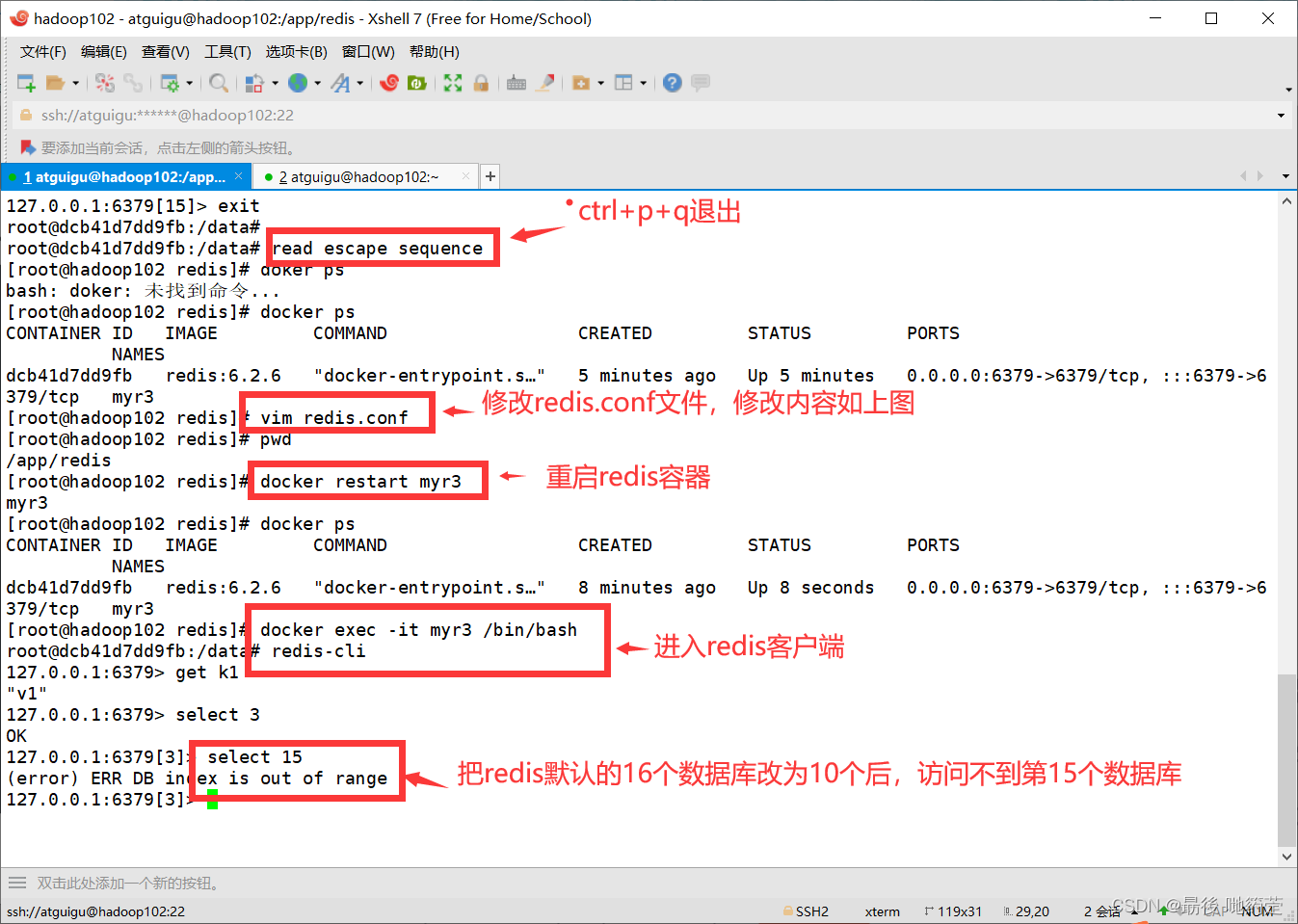The width and height of the screenshot is (1298, 924).
Task: Expand the Font dropdown arrow
Action: 359,84
